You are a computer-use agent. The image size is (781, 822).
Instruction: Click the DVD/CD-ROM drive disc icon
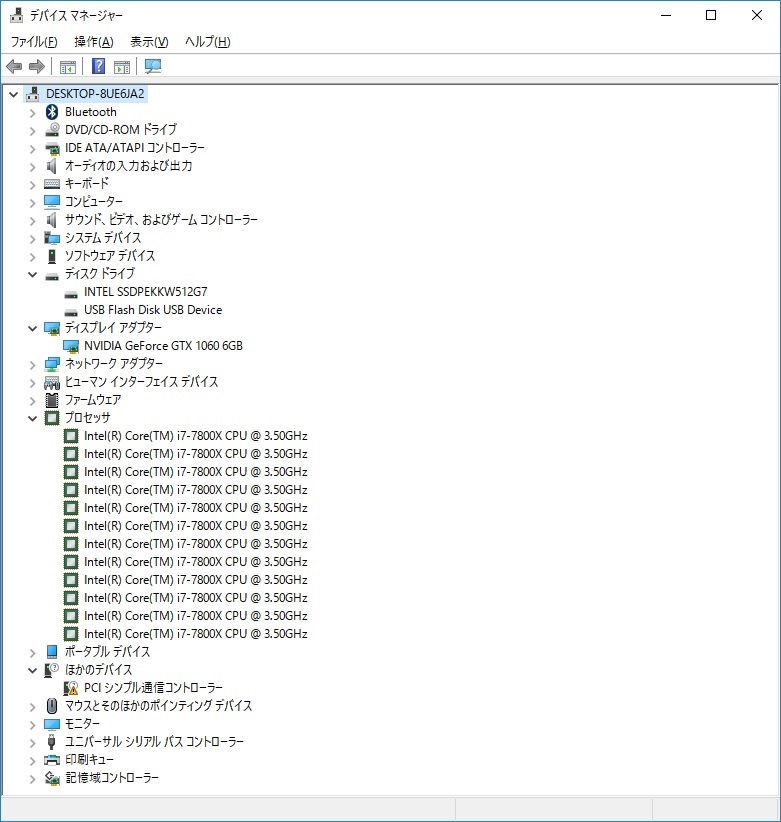pyautogui.click(x=52, y=129)
